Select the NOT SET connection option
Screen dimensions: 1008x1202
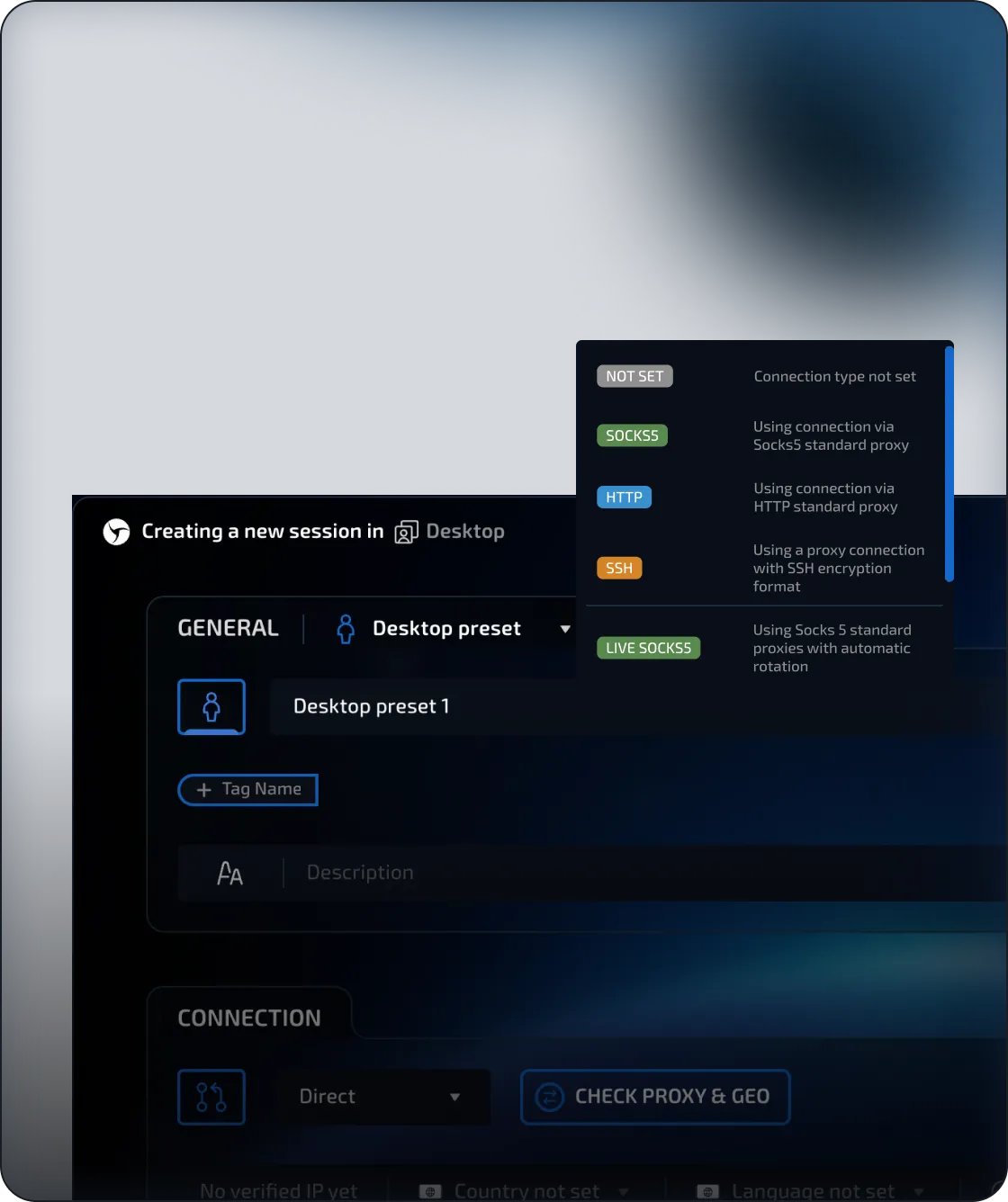[634, 376]
